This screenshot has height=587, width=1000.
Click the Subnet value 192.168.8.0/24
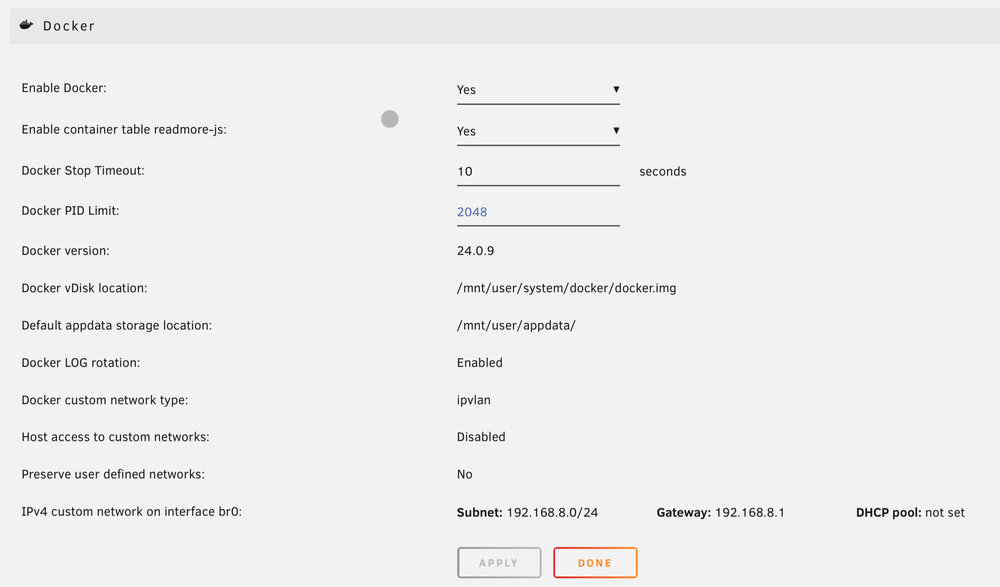pyautogui.click(x=552, y=512)
